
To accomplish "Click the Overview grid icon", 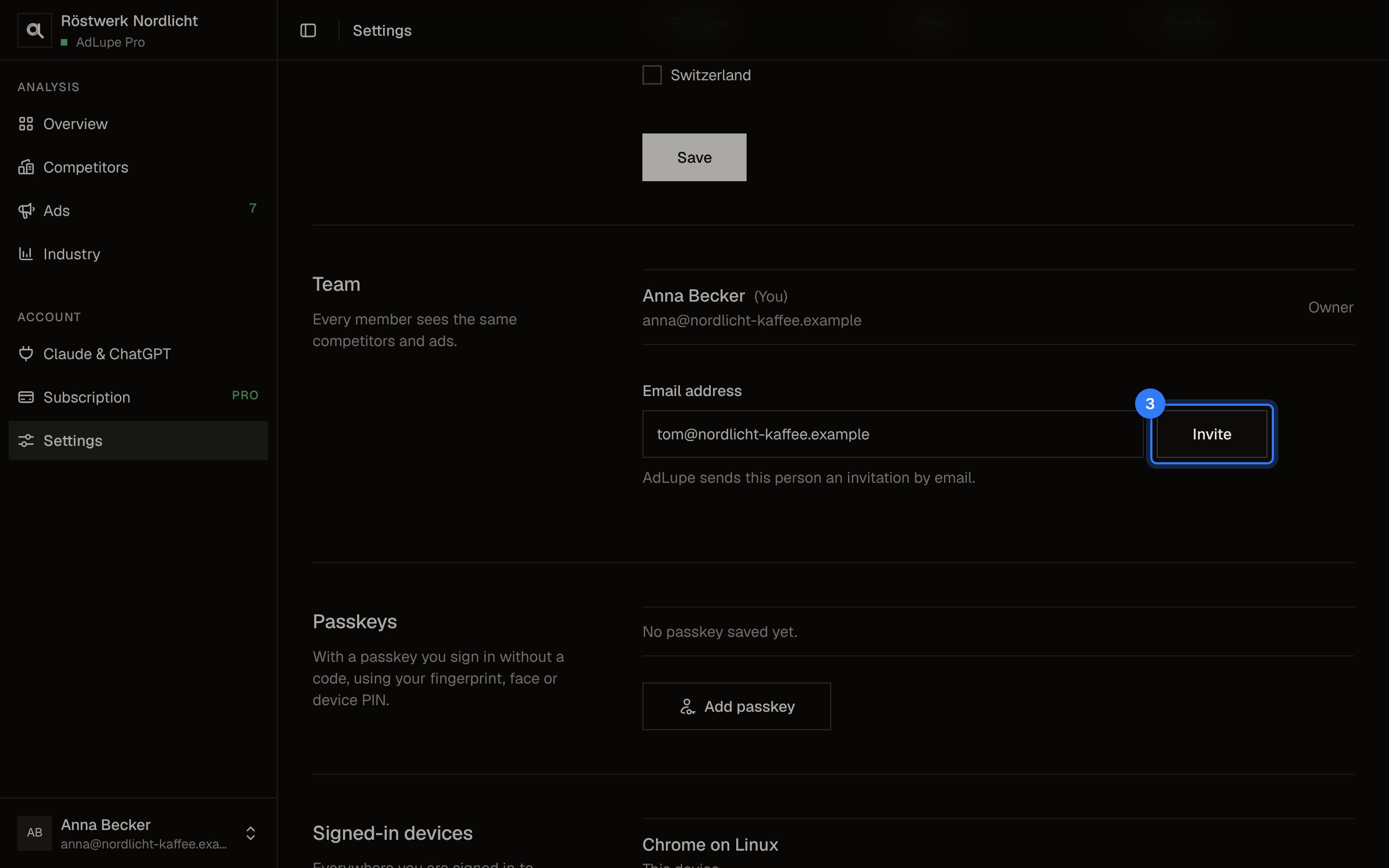I will [x=26, y=124].
